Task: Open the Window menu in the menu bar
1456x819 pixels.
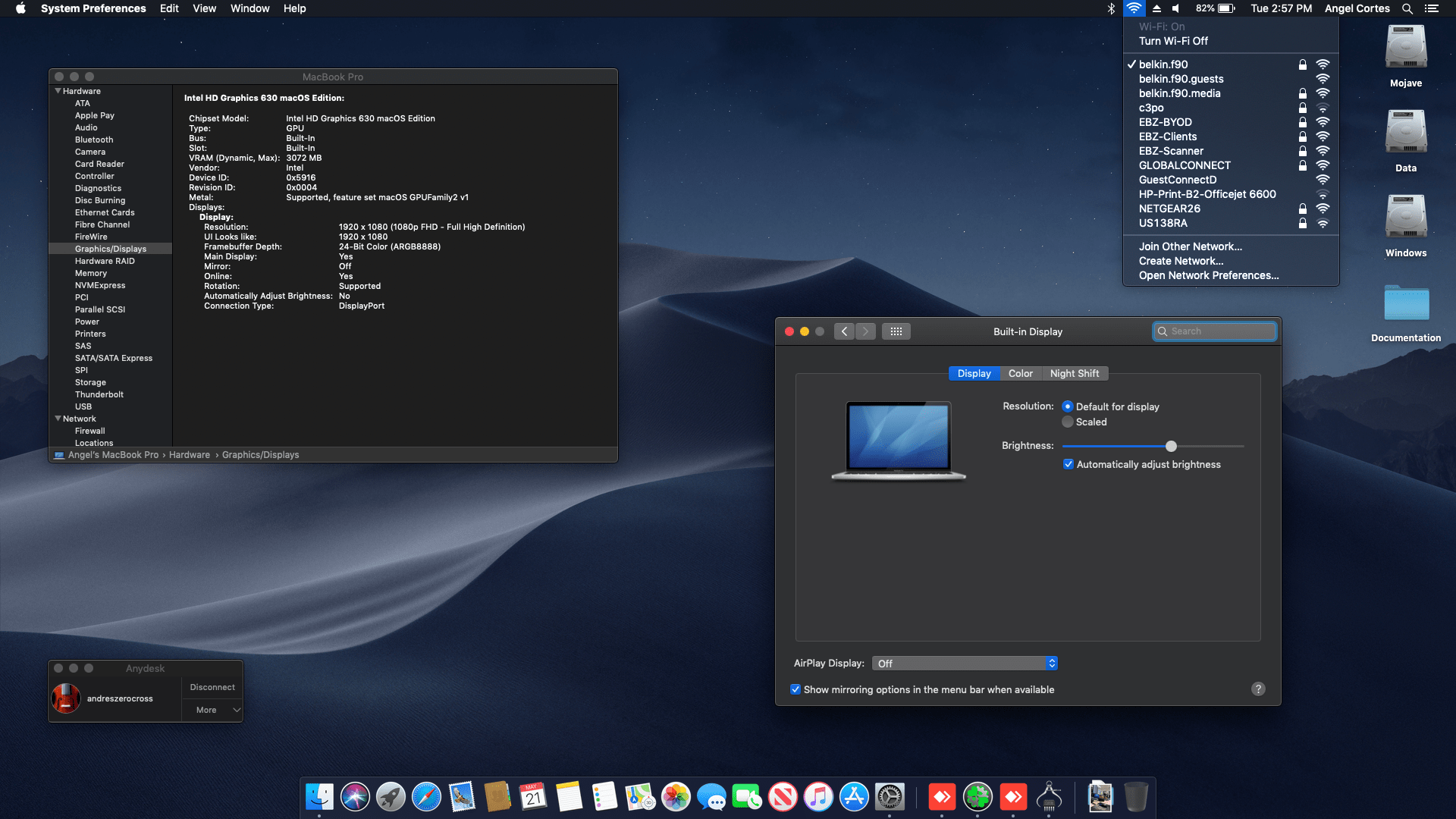Action: (249, 8)
